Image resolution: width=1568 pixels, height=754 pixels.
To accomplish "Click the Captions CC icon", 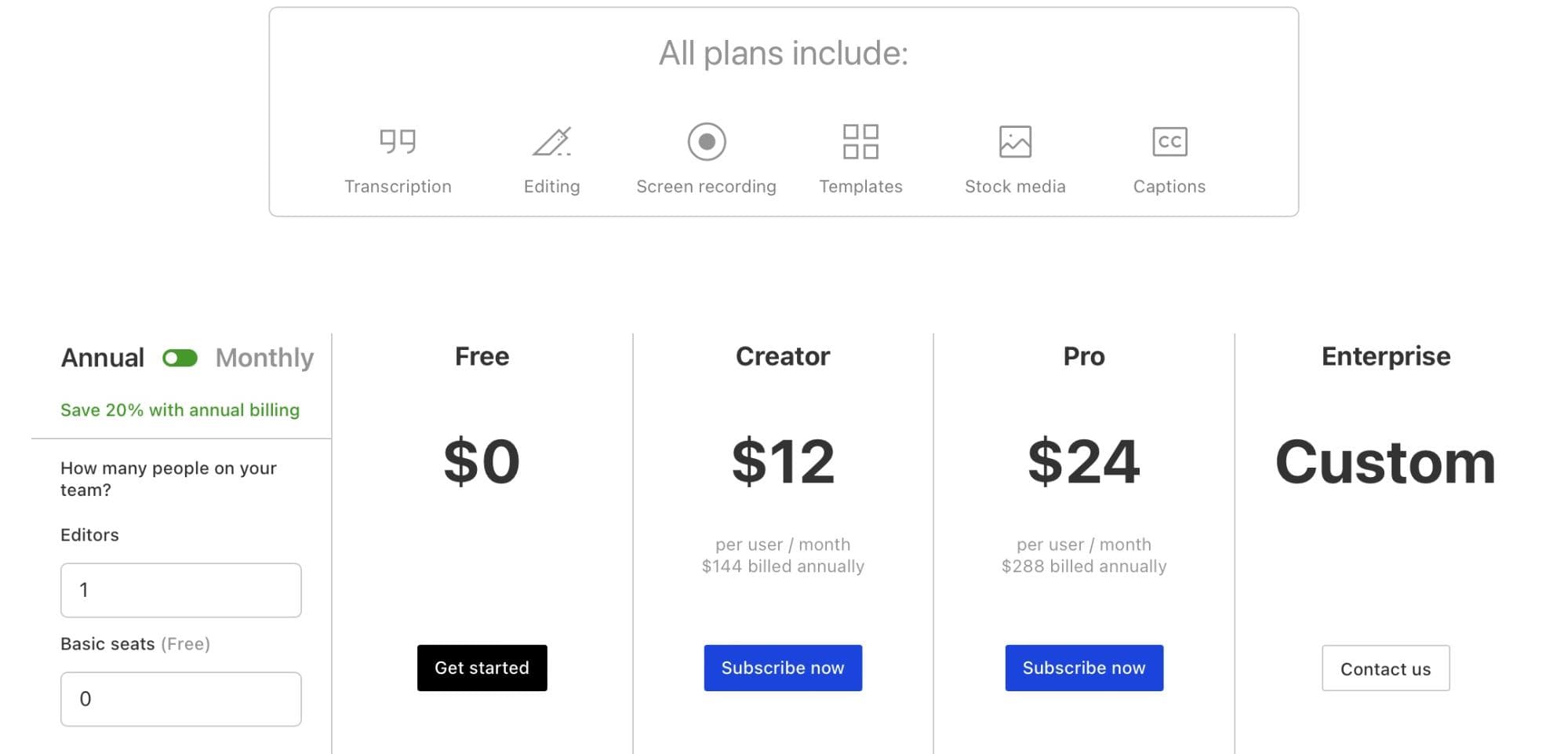I will (x=1170, y=141).
